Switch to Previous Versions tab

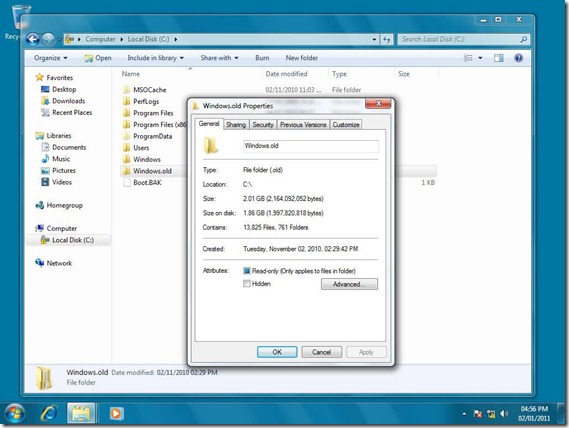click(x=303, y=125)
